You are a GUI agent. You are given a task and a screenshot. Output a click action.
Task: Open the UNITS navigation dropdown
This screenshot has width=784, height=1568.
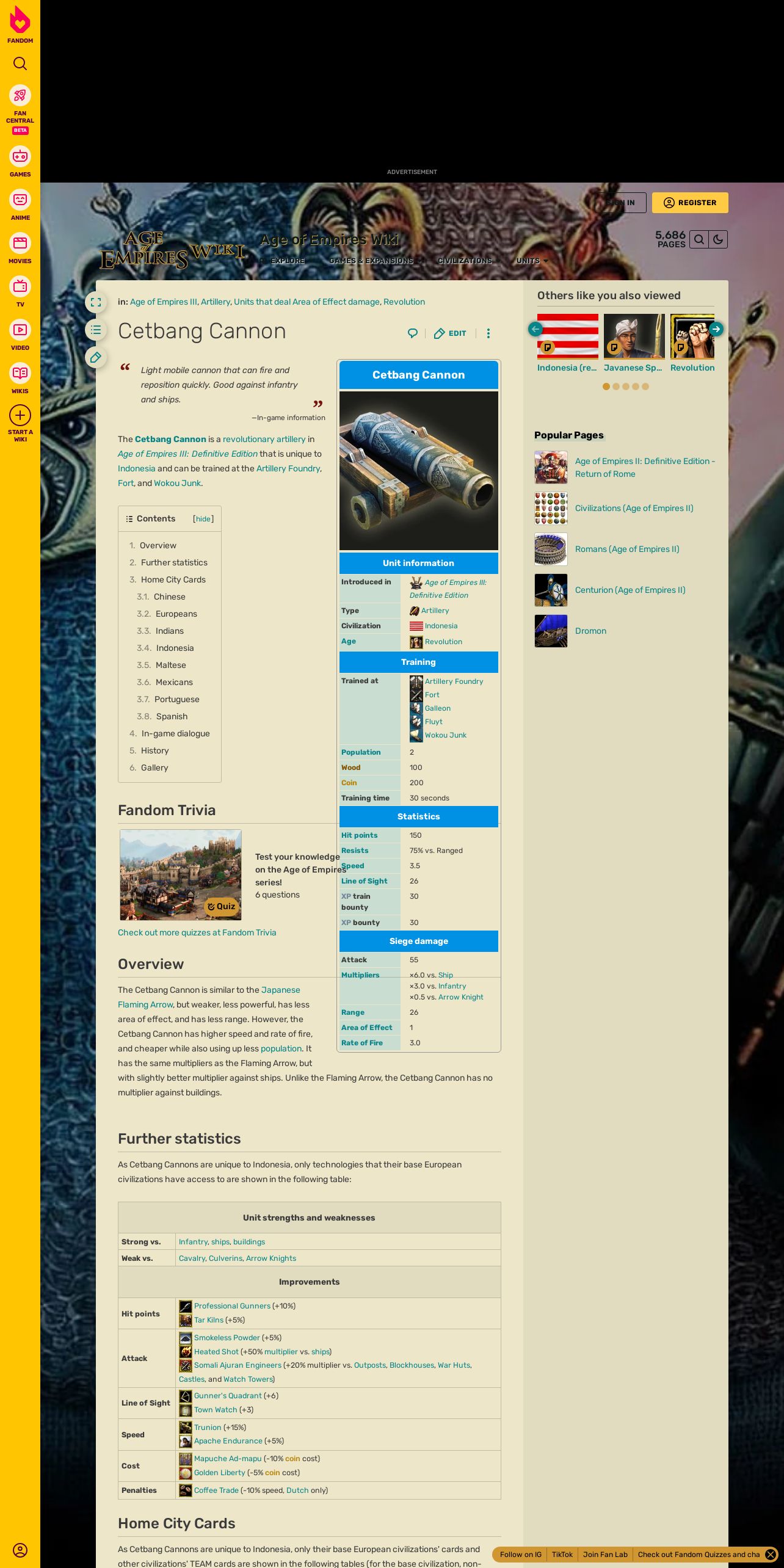click(532, 261)
